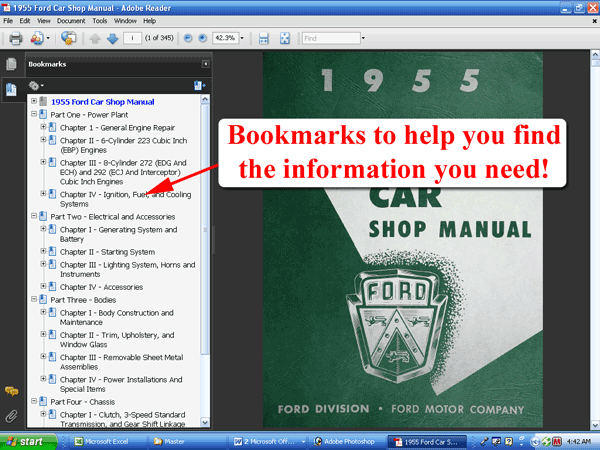Open the Window menu

tap(125, 21)
